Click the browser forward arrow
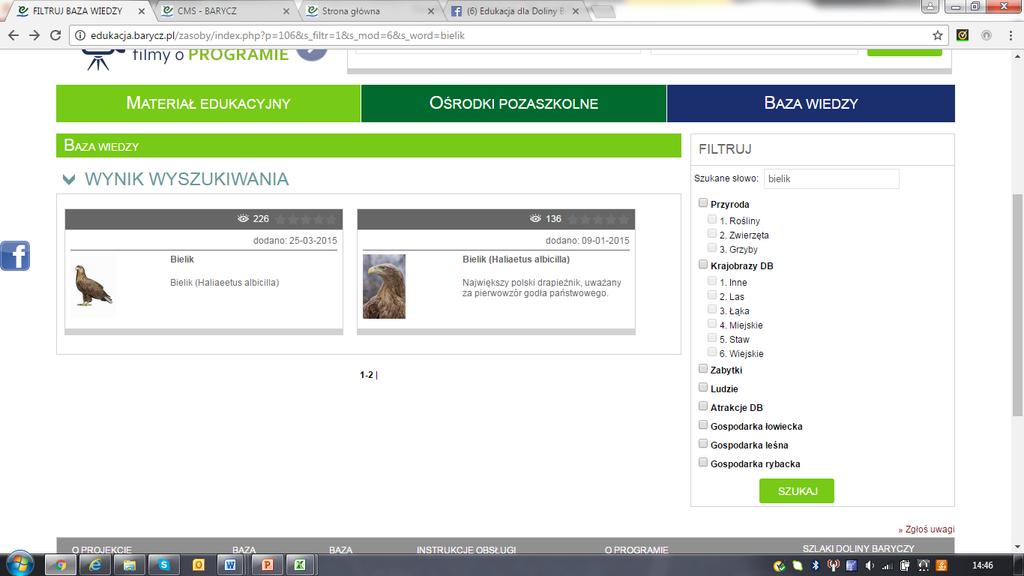This screenshot has width=1024, height=576. tap(35, 35)
